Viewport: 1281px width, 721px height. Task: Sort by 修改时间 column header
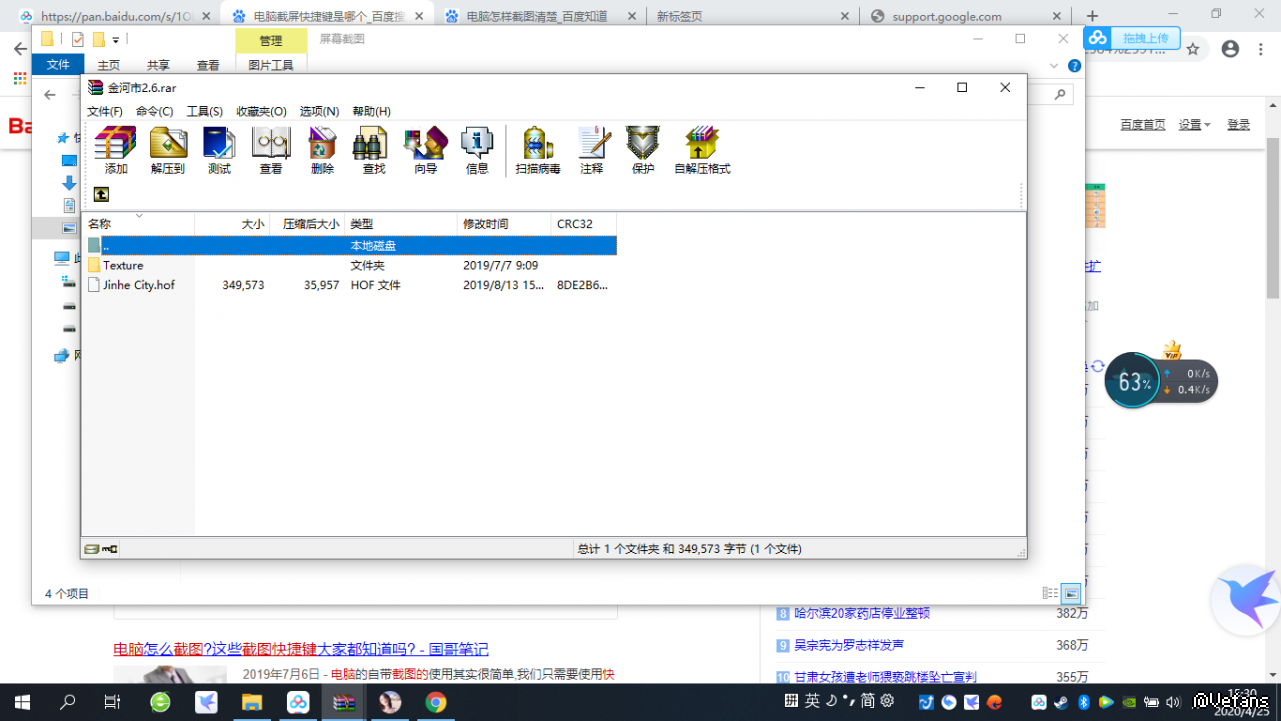click(486, 224)
